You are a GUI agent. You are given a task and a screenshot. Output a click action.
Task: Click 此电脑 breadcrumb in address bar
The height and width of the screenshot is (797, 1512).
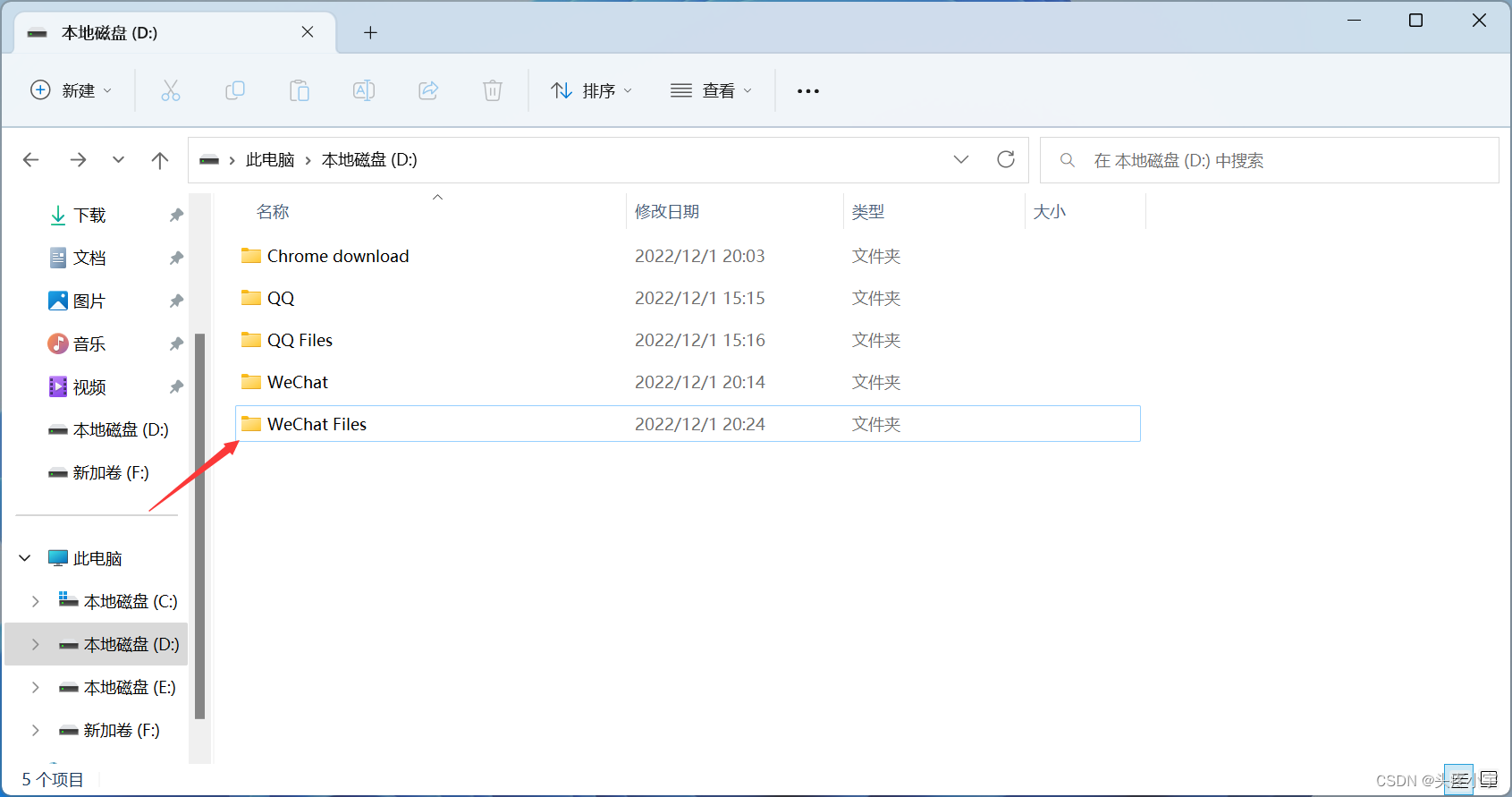(x=270, y=160)
